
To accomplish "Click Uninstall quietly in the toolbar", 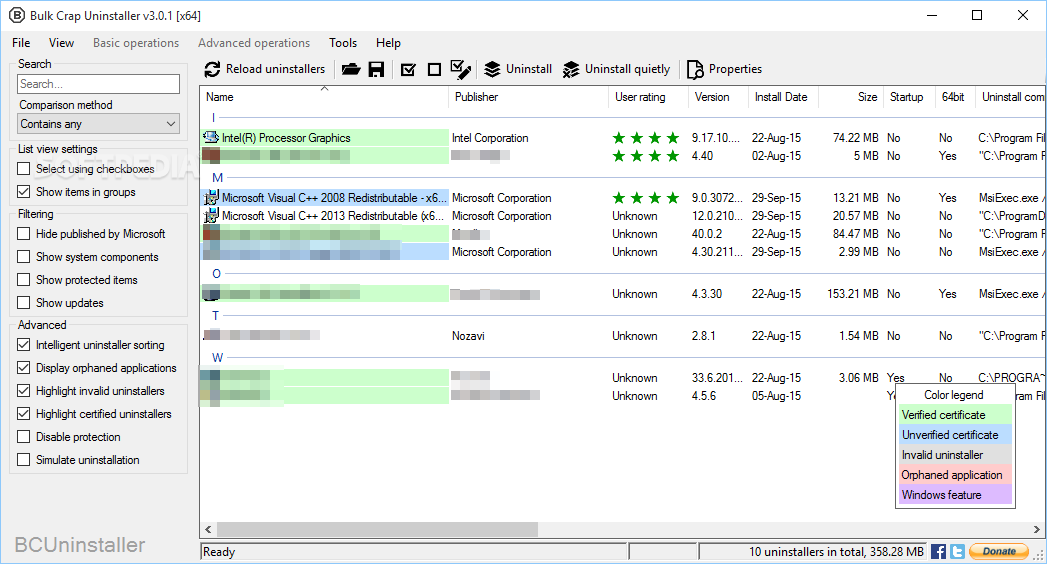I will pos(616,69).
